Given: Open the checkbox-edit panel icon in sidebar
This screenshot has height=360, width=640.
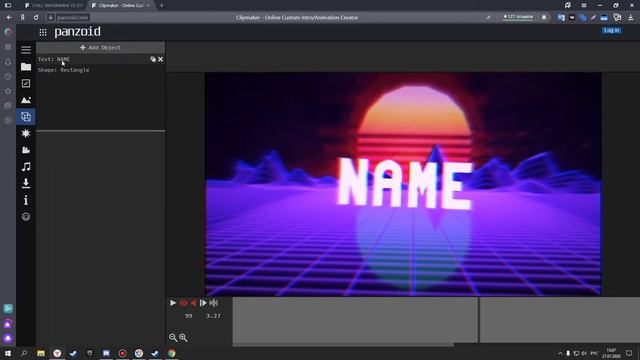Looking at the screenshot, I should click(x=26, y=83).
